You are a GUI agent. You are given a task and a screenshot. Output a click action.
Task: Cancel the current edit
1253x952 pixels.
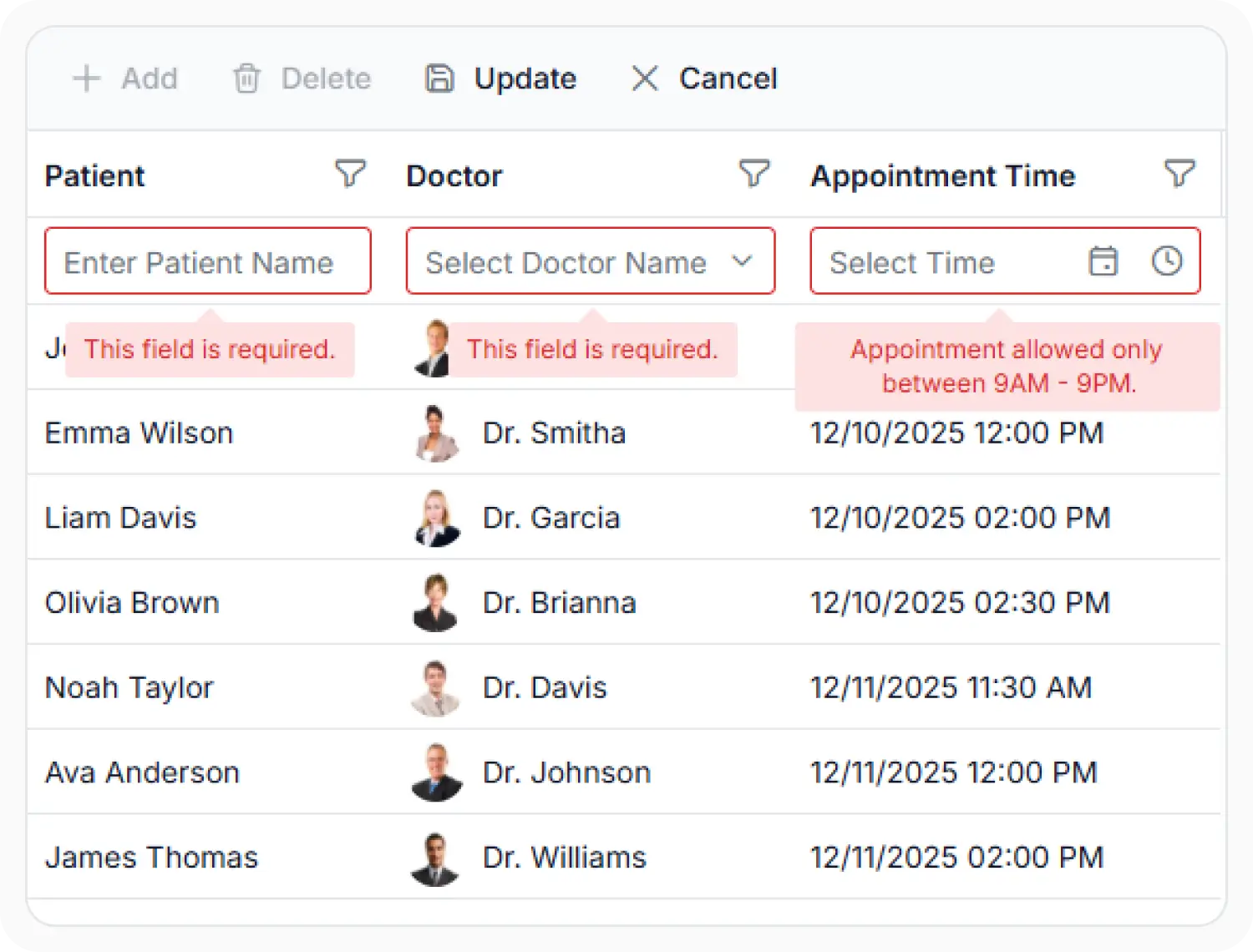pyautogui.click(x=704, y=78)
